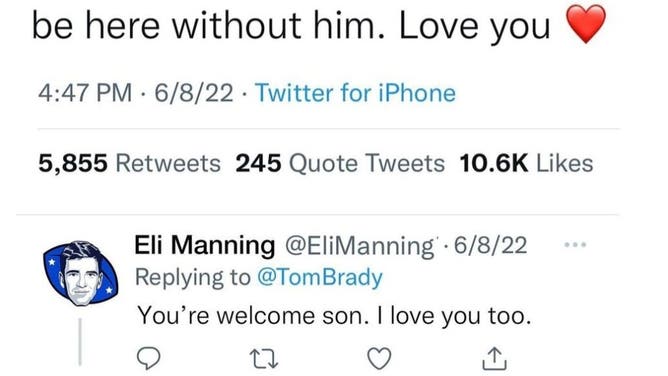
Task: Click the reply's 6/8/22 date stamp
Action: click(490, 245)
